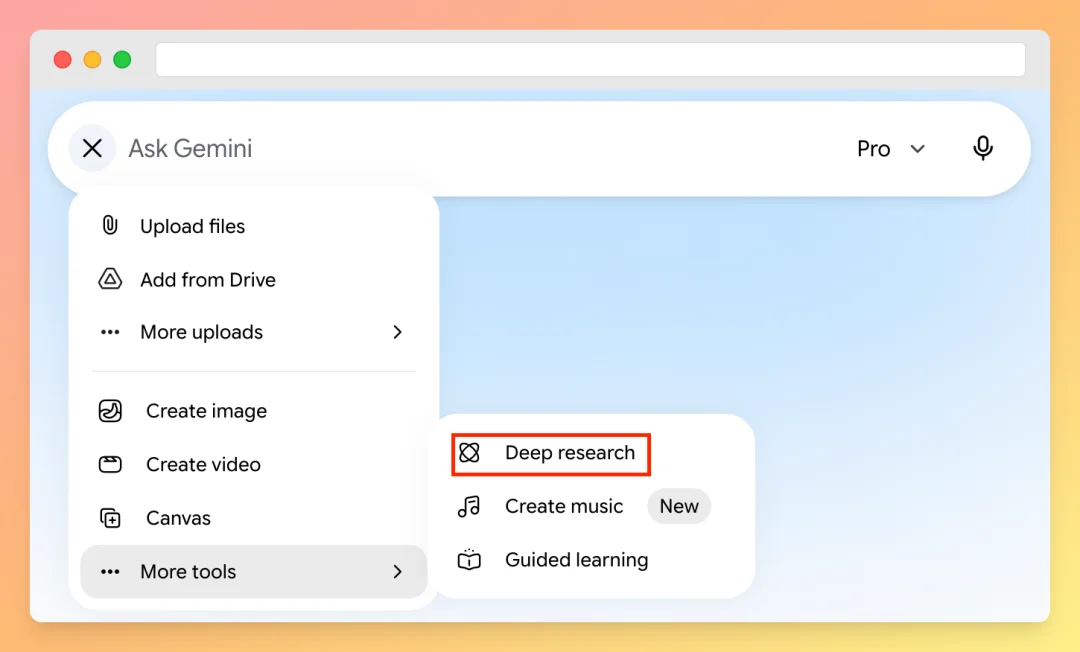Select the Deep research option
The height and width of the screenshot is (652, 1080).
coord(551,453)
